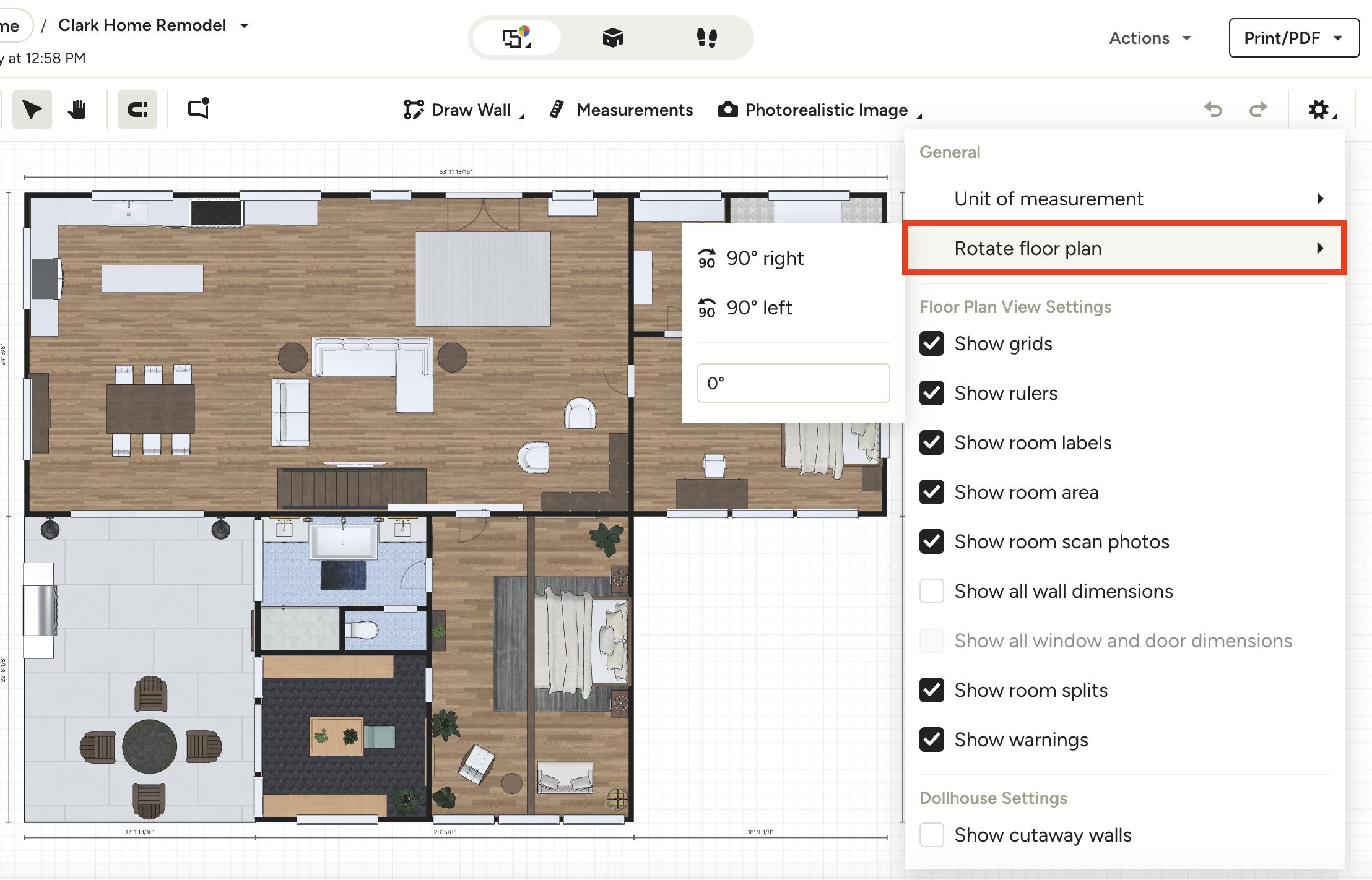Open the settings gear menu
The width and height of the screenshot is (1372, 880).
point(1320,110)
